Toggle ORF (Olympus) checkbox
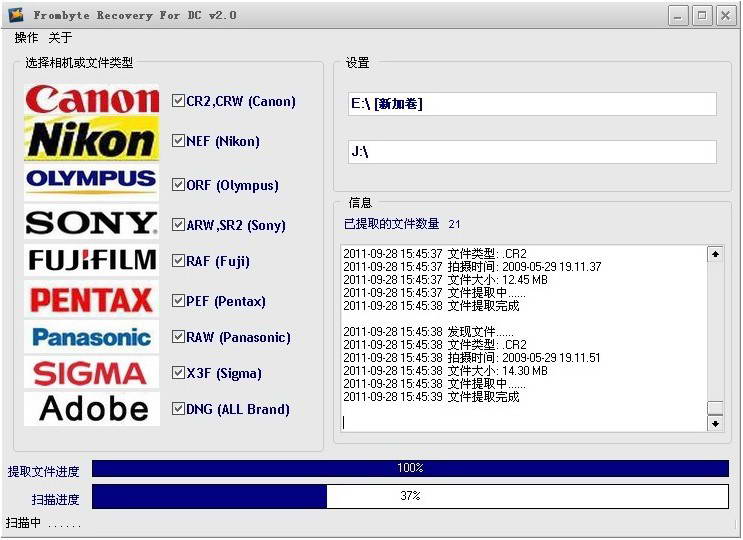Screen dimensions: 743x540 [x=178, y=184]
